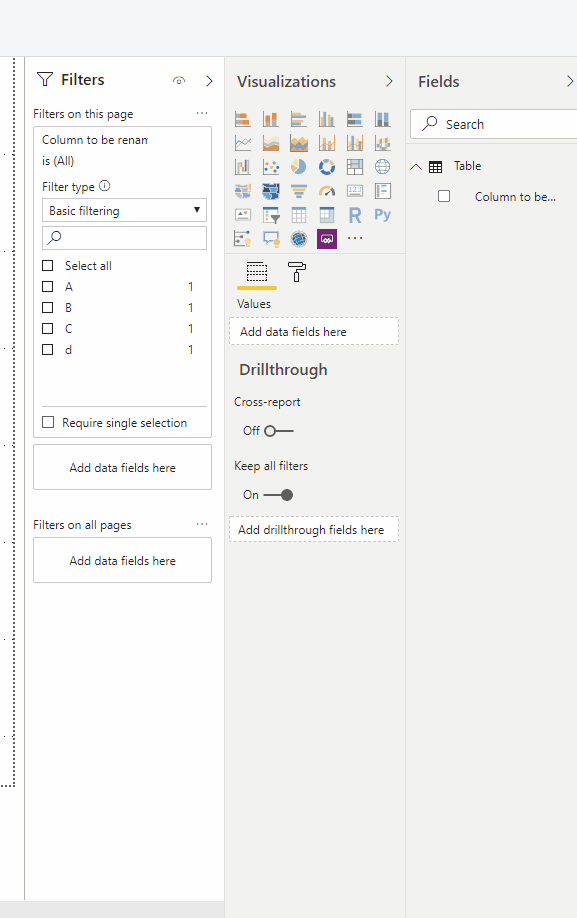Insert the Key influencers visual

point(243,238)
